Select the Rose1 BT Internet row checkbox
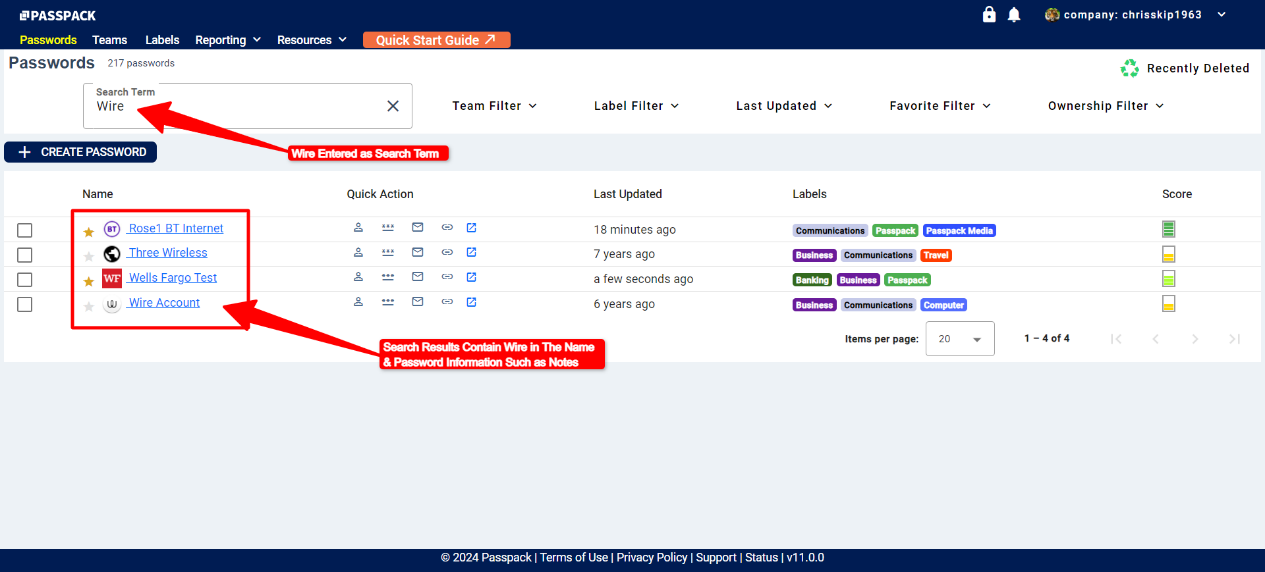Image resolution: width=1265 pixels, height=572 pixels. (x=25, y=230)
